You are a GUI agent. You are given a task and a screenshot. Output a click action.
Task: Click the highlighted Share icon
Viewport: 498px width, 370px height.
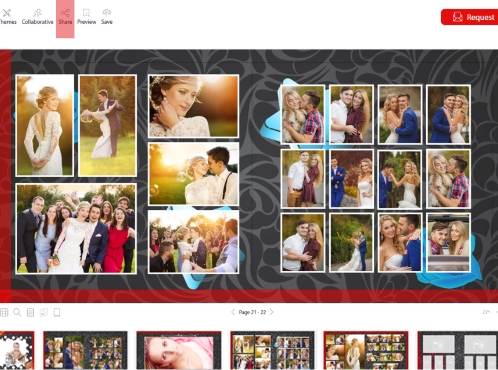(x=65, y=17)
